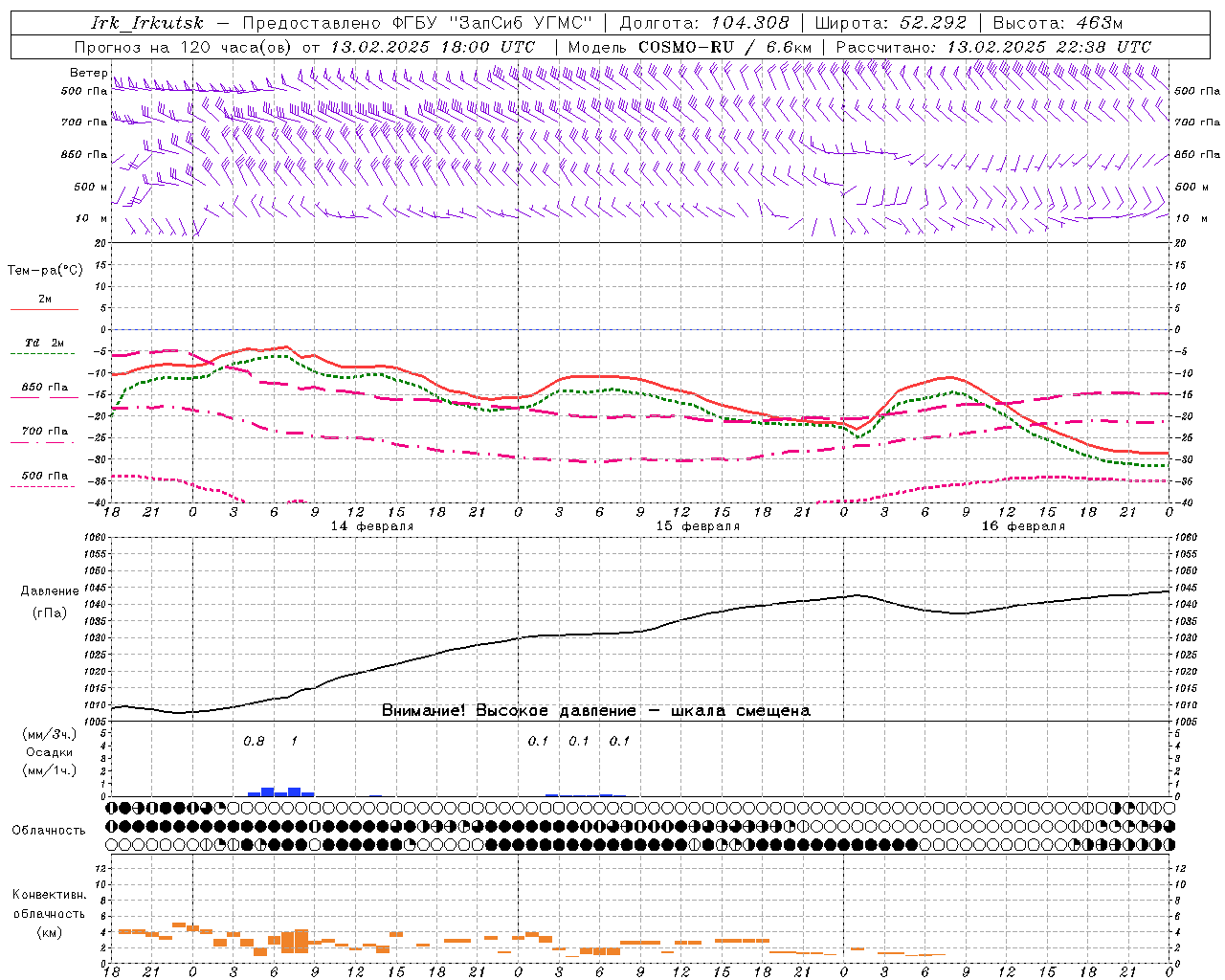Click the Тем-ра(°C) axis label
The height and width of the screenshot is (980, 1225).
tap(45, 271)
